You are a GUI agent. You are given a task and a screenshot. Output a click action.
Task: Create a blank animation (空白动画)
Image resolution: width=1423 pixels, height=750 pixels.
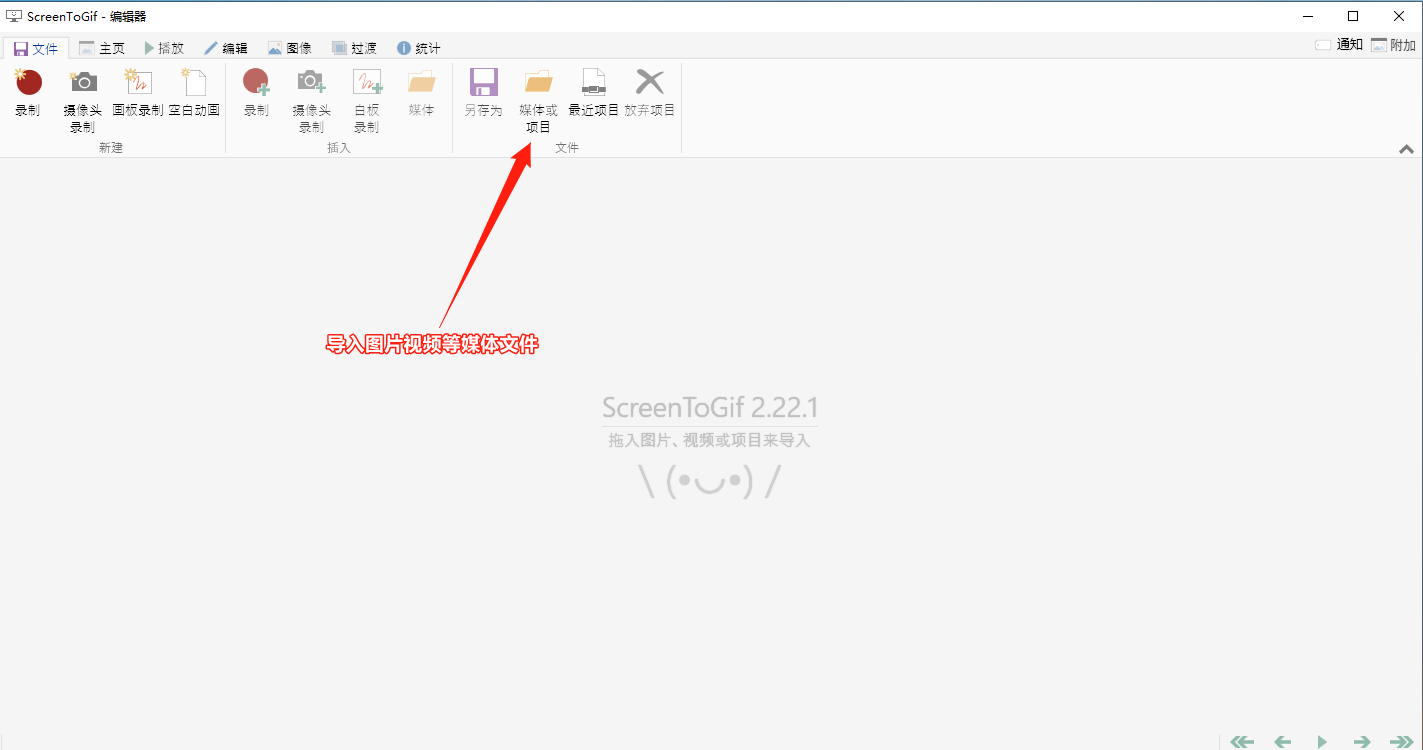click(194, 93)
